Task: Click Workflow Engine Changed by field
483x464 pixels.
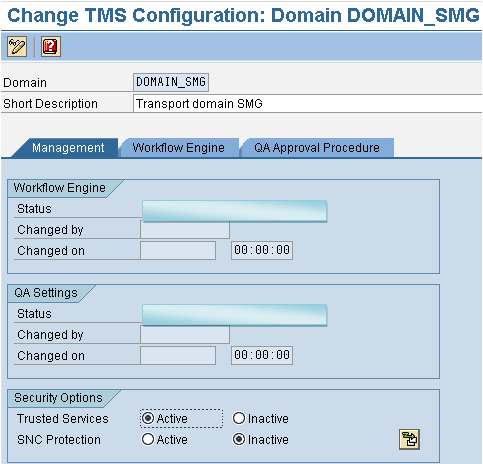Action: (x=185, y=230)
